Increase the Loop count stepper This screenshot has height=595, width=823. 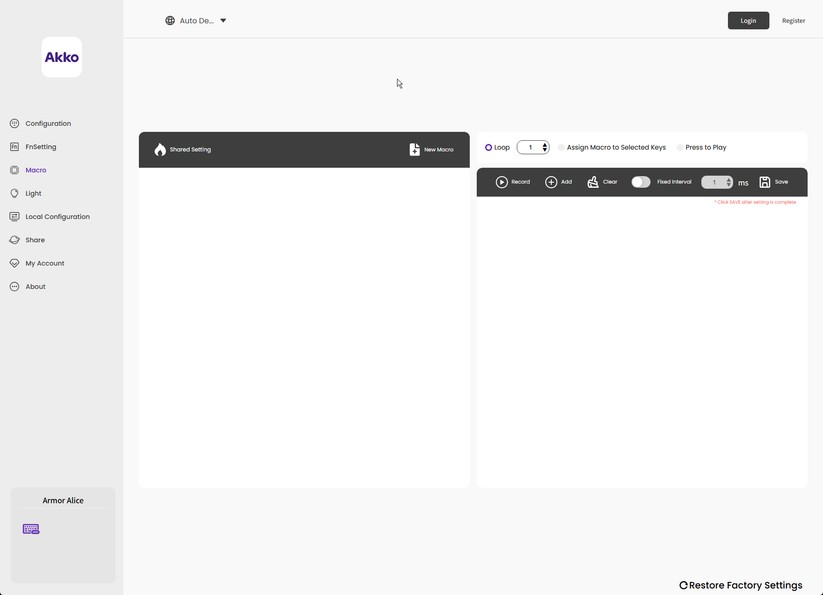tap(545, 145)
